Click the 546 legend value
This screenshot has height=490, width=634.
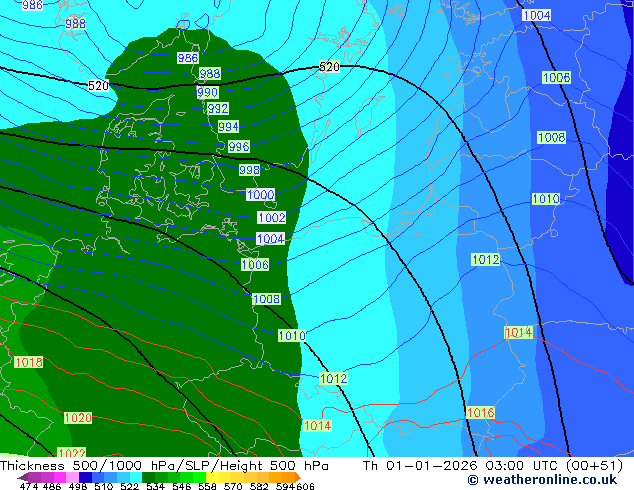tap(181, 486)
